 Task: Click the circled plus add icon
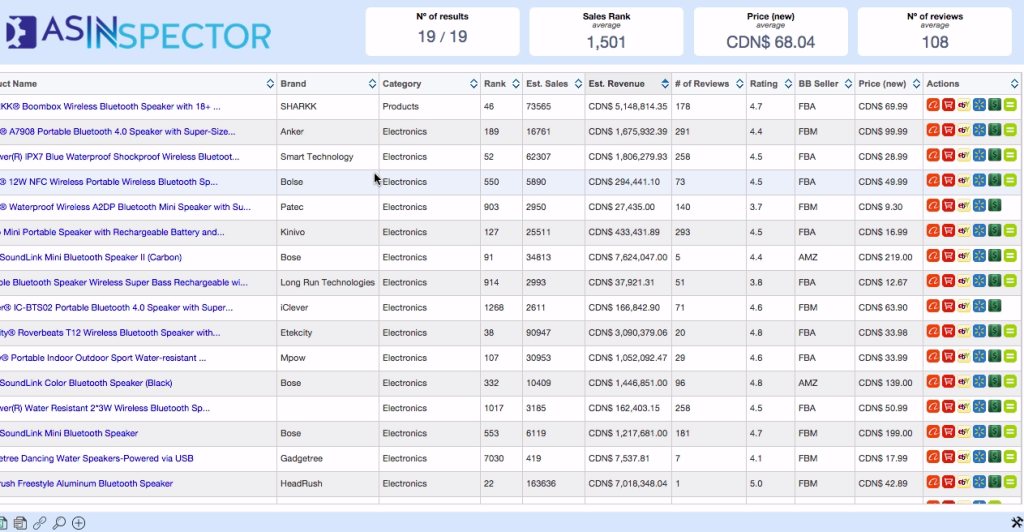[78, 523]
